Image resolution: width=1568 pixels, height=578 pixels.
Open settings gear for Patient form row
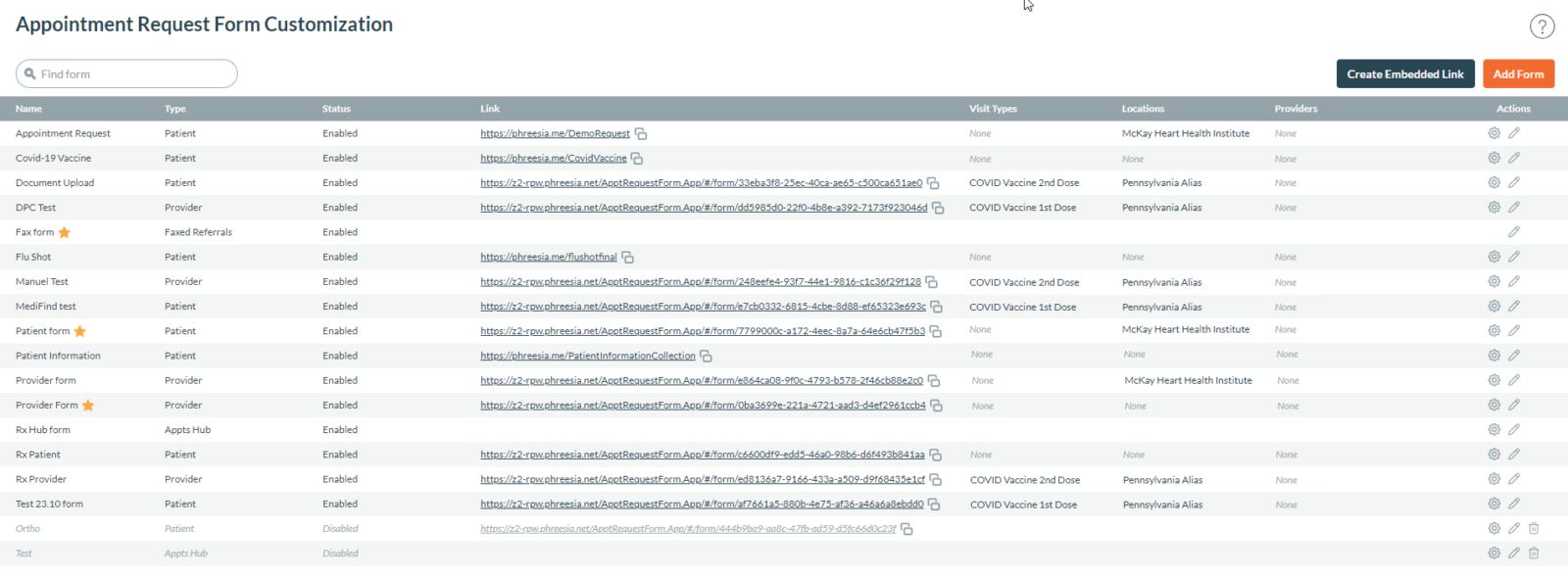pos(1494,331)
